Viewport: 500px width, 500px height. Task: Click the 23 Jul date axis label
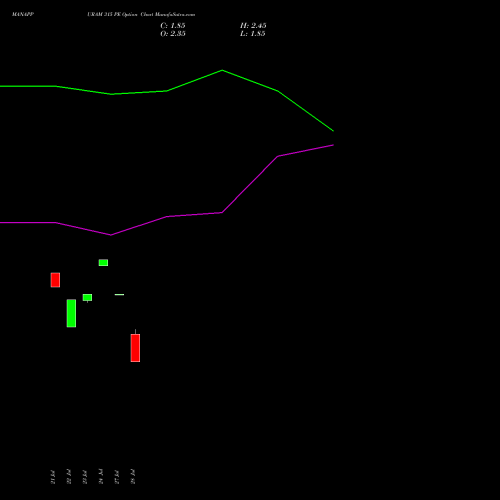coord(85,477)
